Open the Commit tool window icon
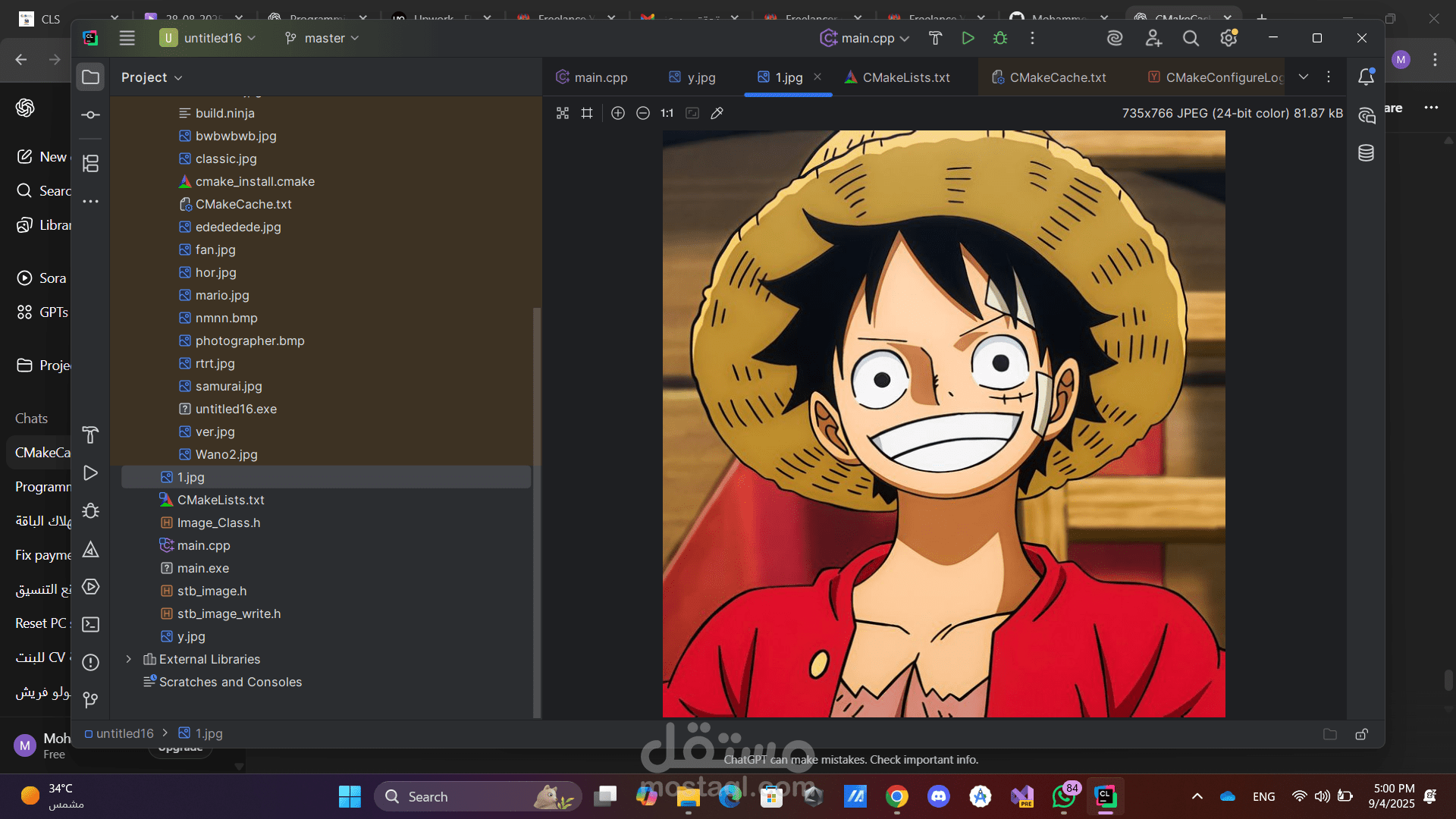Screen dimensions: 1456x819 click(90, 115)
